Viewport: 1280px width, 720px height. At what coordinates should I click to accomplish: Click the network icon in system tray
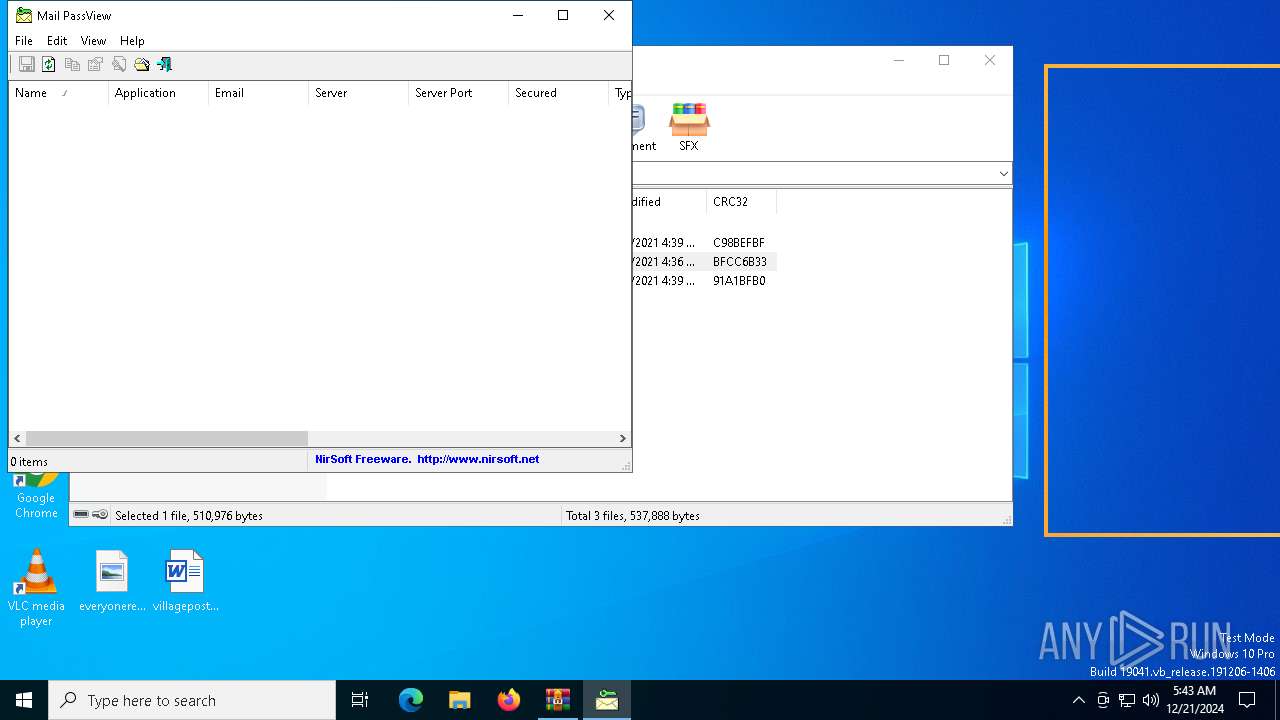[1127, 700]
